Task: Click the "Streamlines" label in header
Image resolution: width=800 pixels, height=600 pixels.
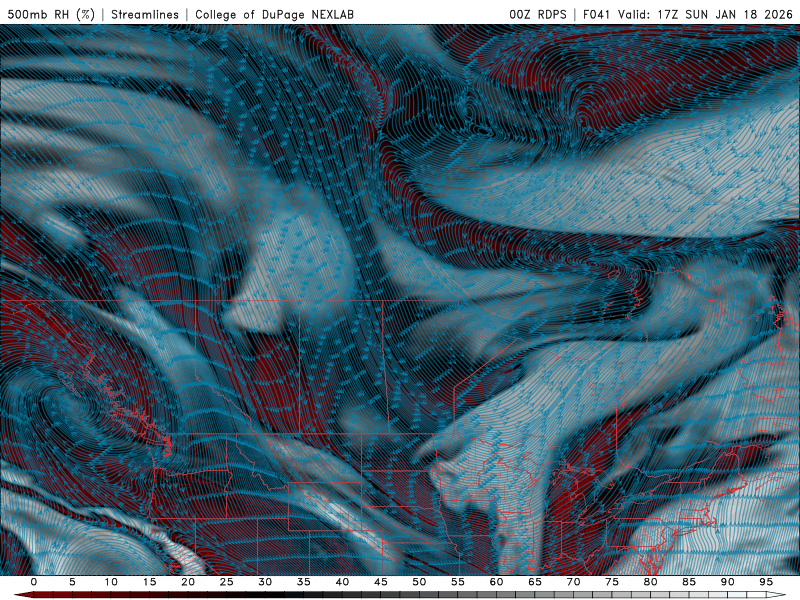Action: pos(145,14)
